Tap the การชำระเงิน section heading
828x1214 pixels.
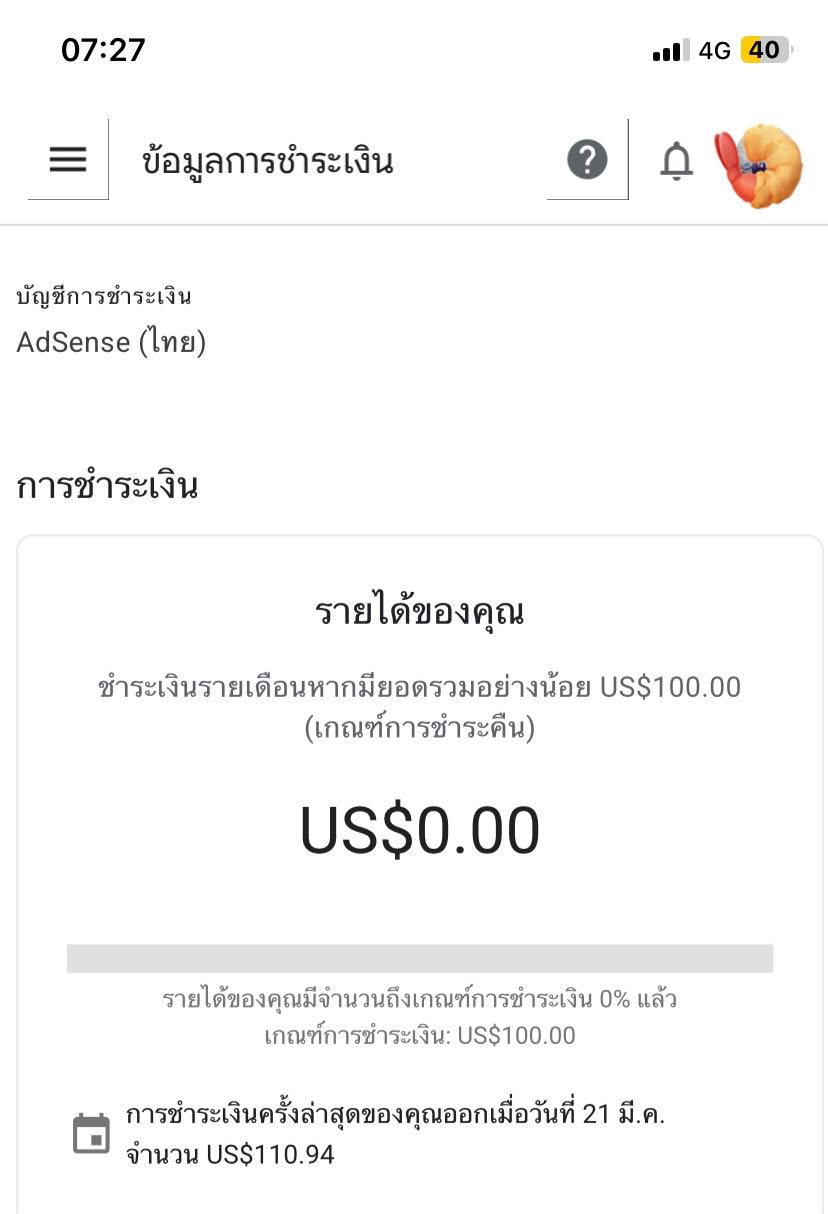[107, 487]
